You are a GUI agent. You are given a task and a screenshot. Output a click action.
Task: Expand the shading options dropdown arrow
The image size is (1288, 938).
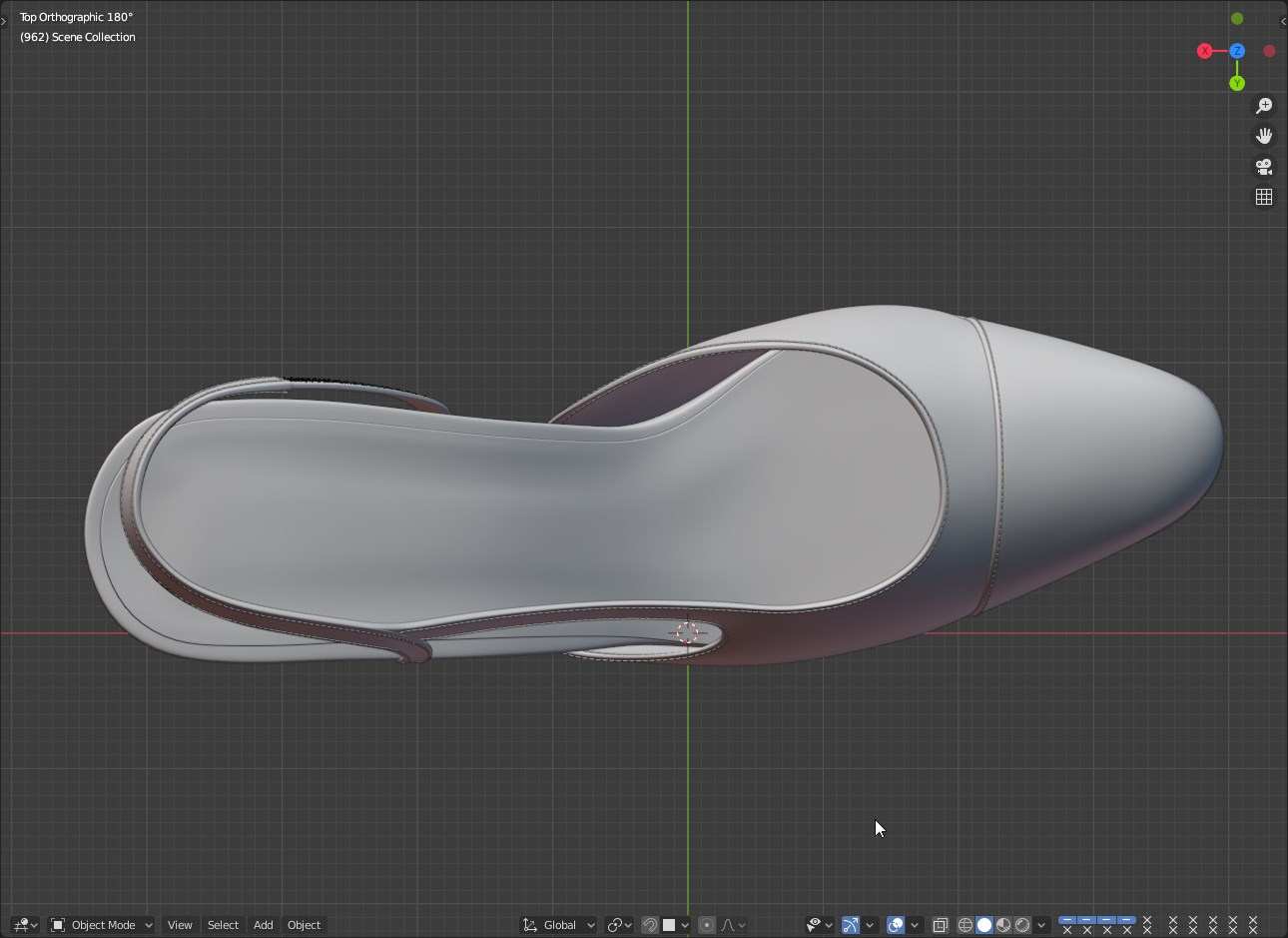(x=1041, y=925)
